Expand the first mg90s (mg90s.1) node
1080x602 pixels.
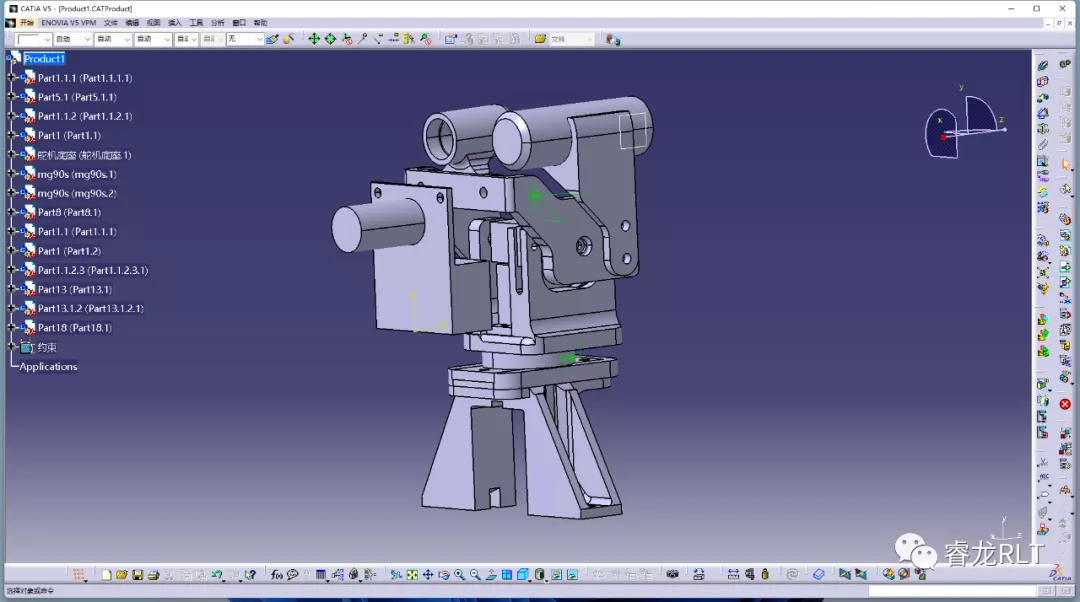[11, 174]
